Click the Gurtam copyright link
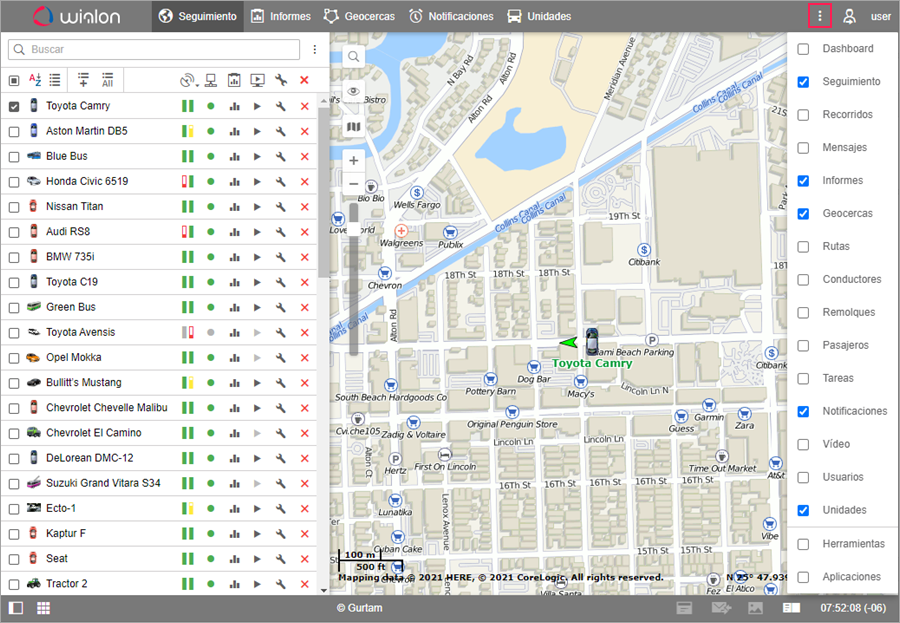The width and height of the screenshot is (900, 623). [359, 608]
